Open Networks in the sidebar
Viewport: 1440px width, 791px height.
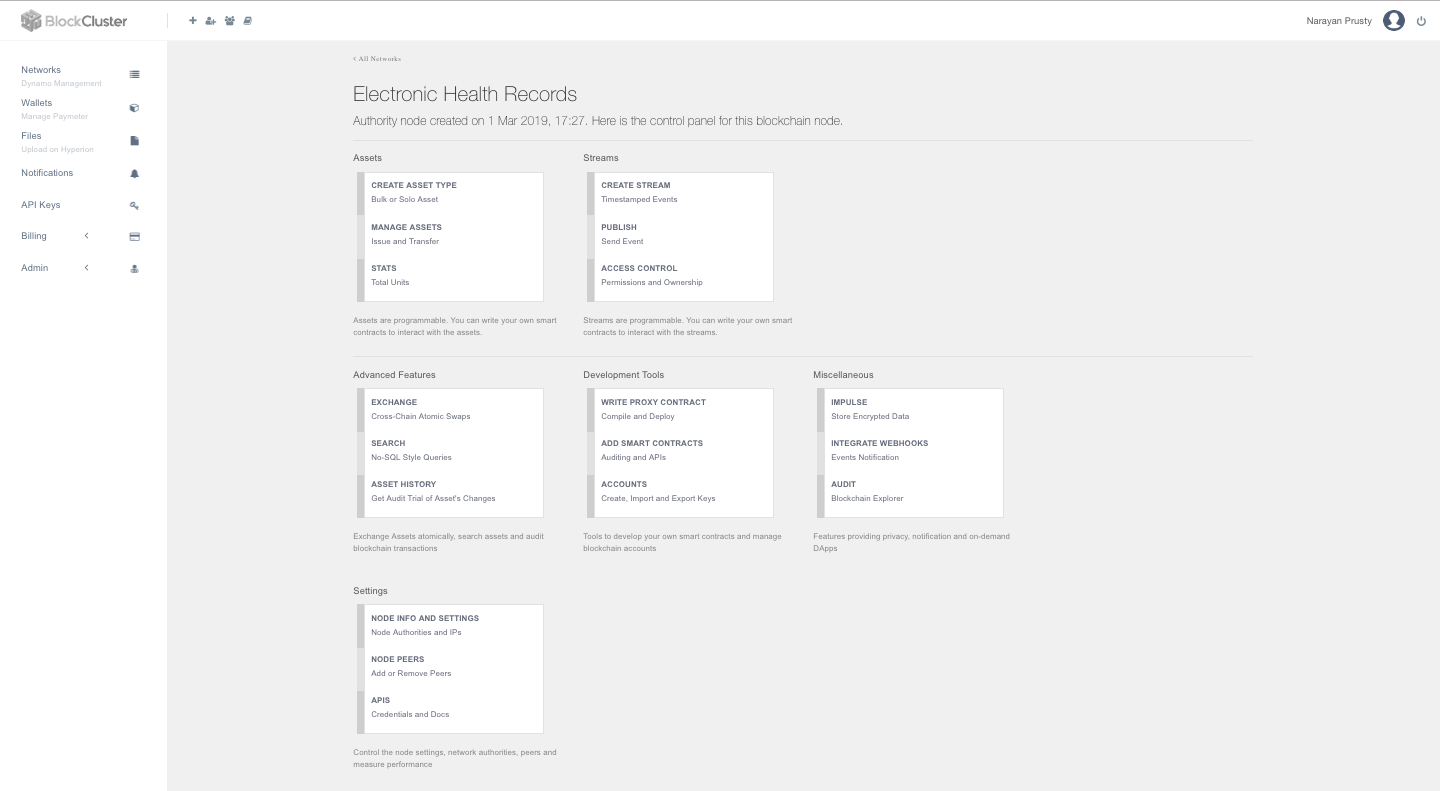pyautogui.click(x=41, y=70)
